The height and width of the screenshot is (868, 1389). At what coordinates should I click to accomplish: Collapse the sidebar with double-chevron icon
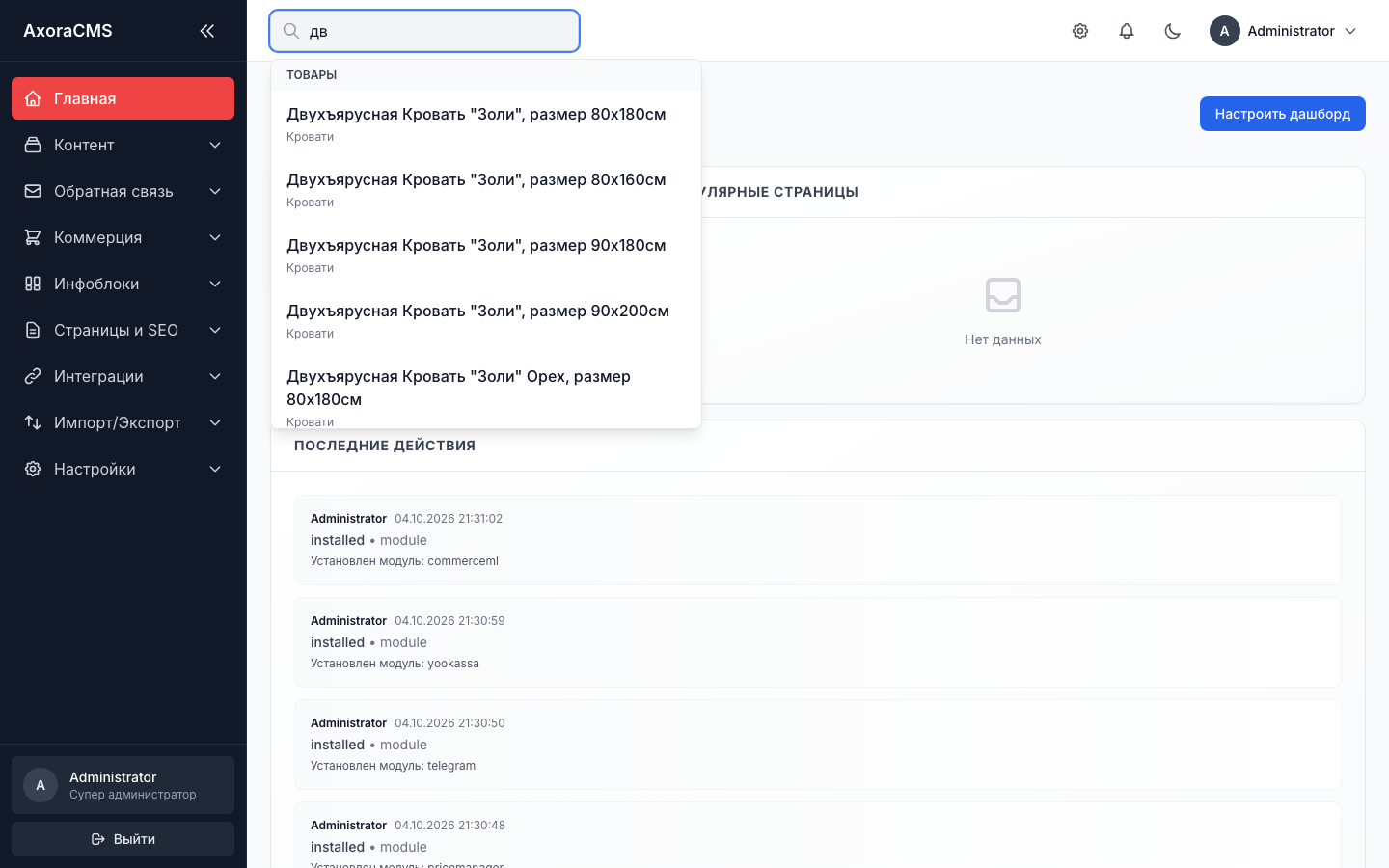[x=207, y=31]
